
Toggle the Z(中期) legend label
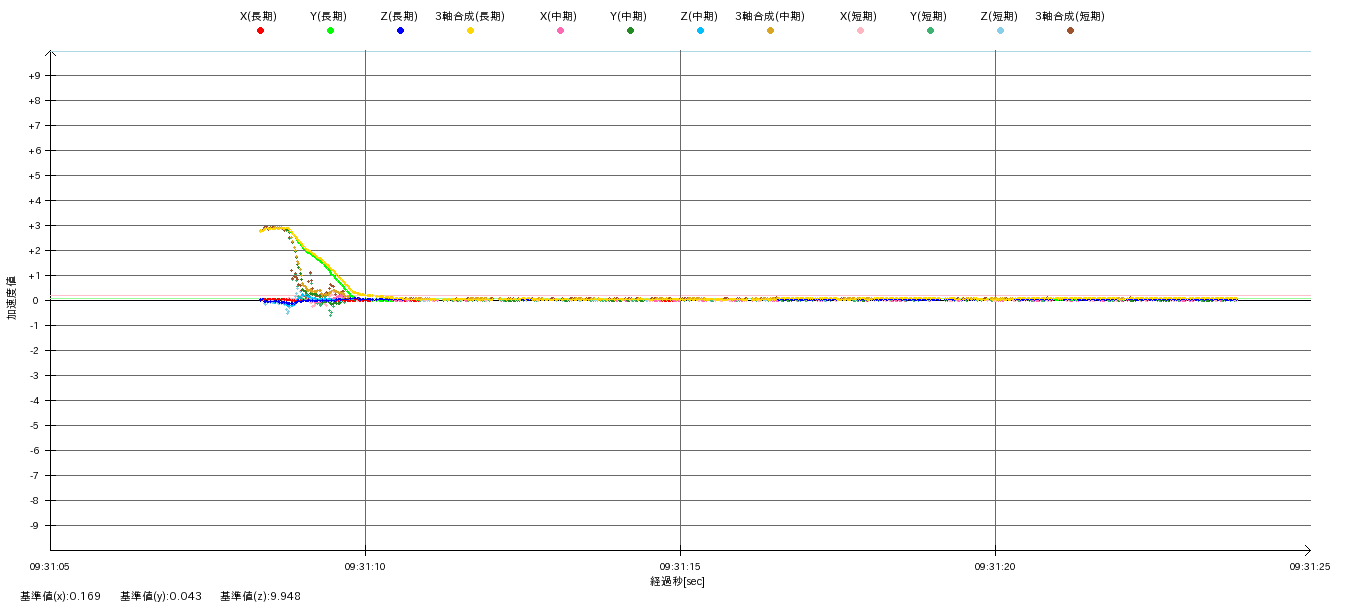698,17
